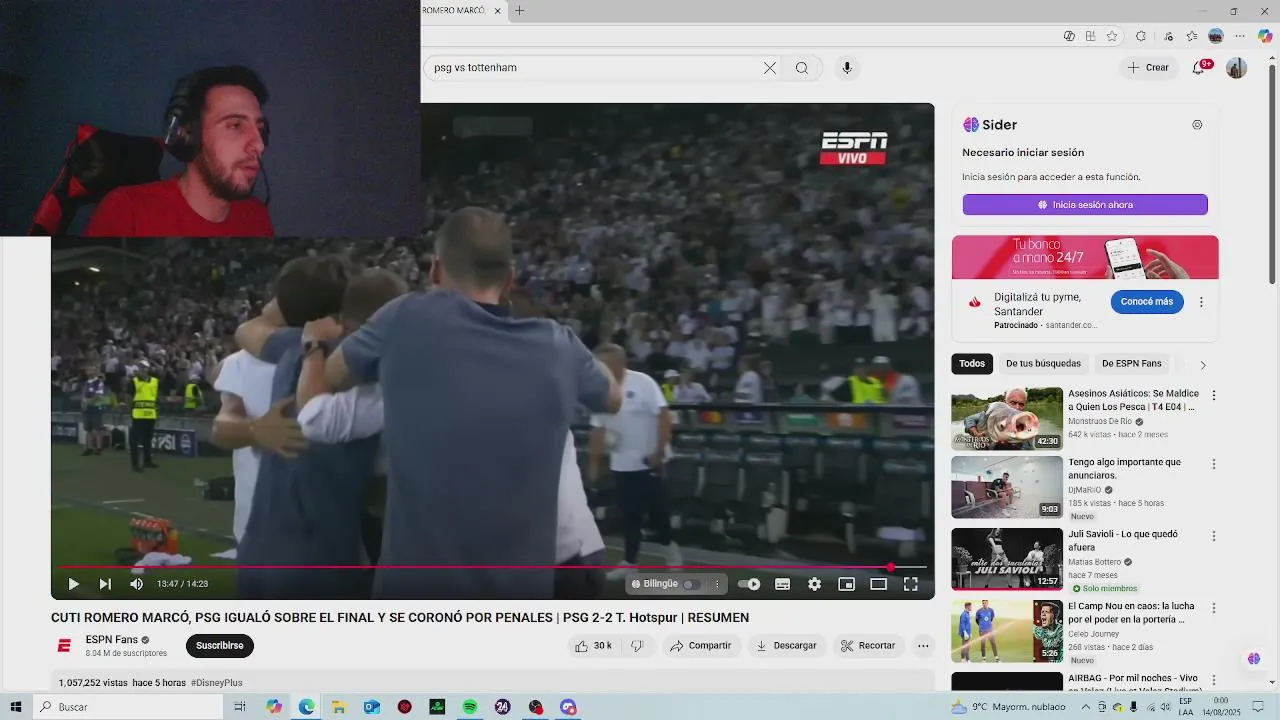Toggle the Bilingüe audio switch
This screenshot has height=720, width=1280.
(x=690, y=584)
